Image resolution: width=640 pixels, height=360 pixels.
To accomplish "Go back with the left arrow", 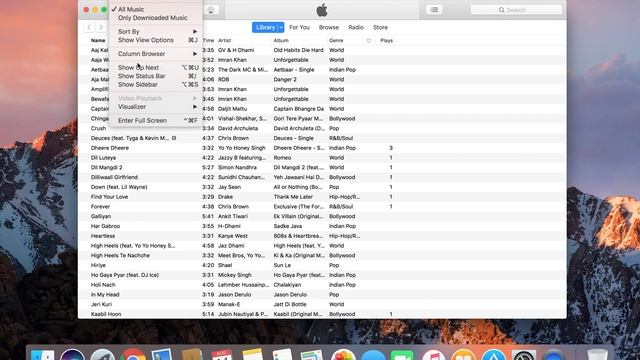I will pos(89,27).
